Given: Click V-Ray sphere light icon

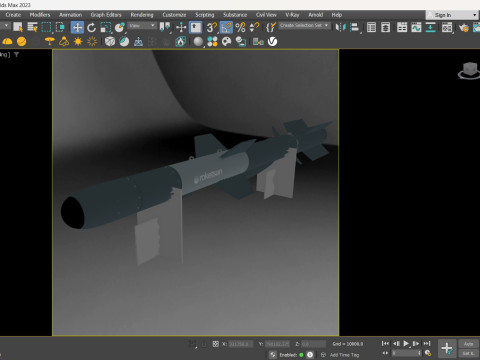Looking at the screenshot, I should tap(22, 41).
